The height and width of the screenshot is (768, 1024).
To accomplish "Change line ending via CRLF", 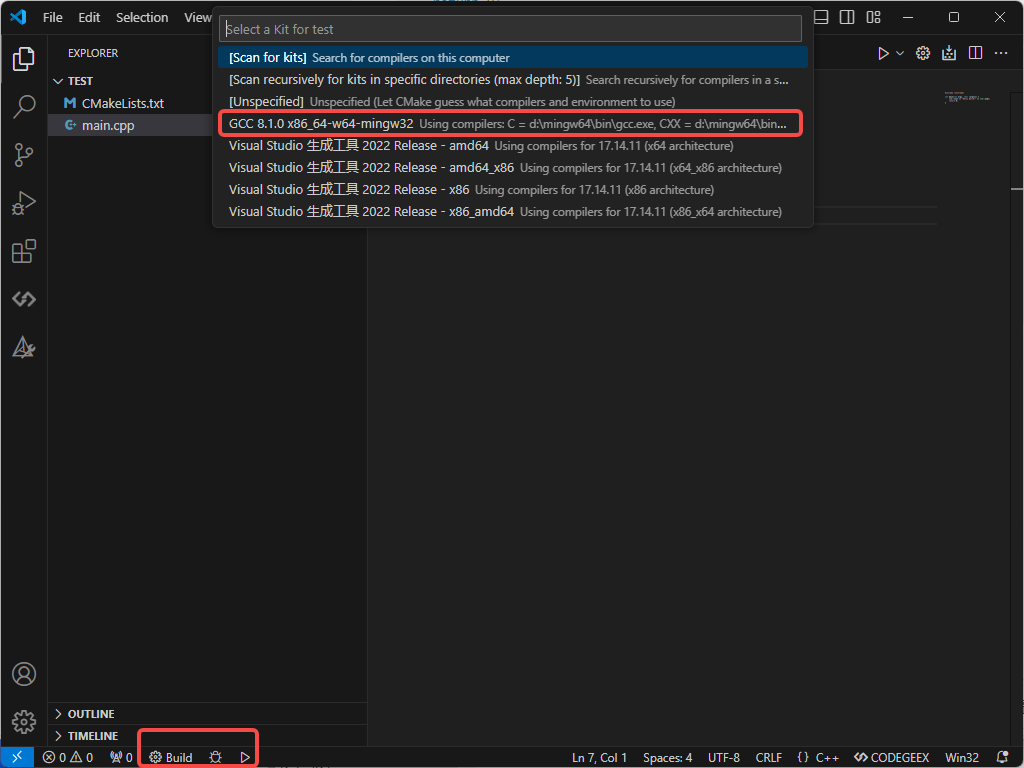I will click(769, 758).
